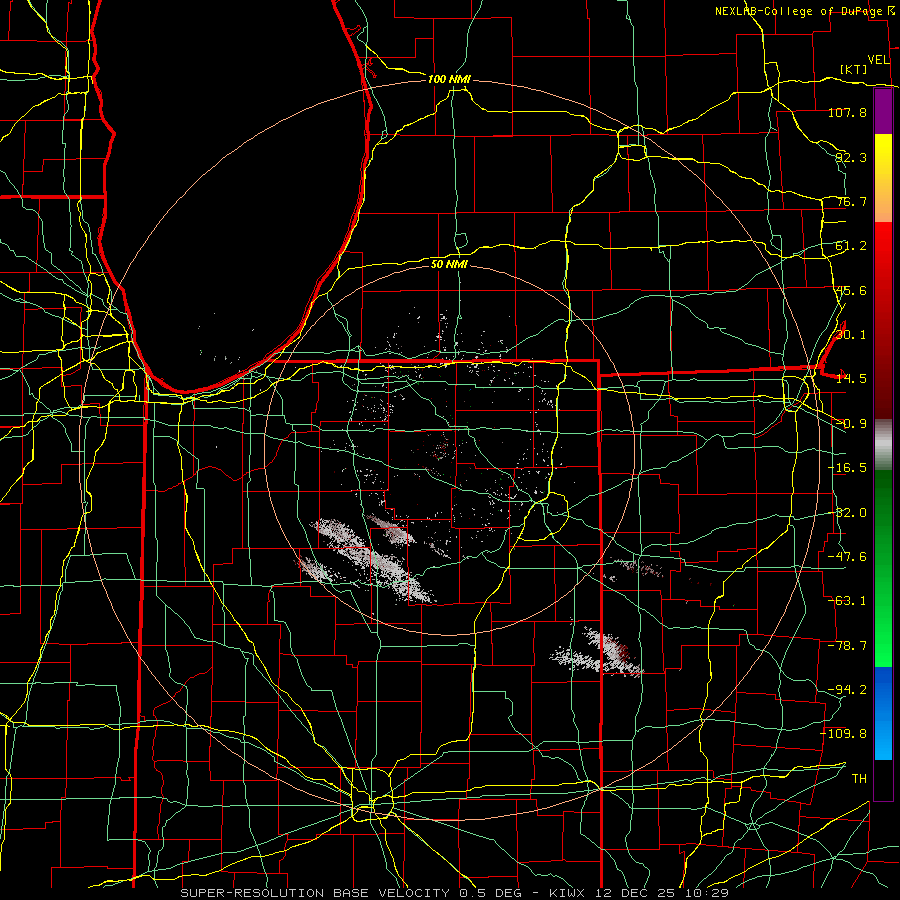
Task: Click the "50 NMI" range ring label
Action: 449,264
